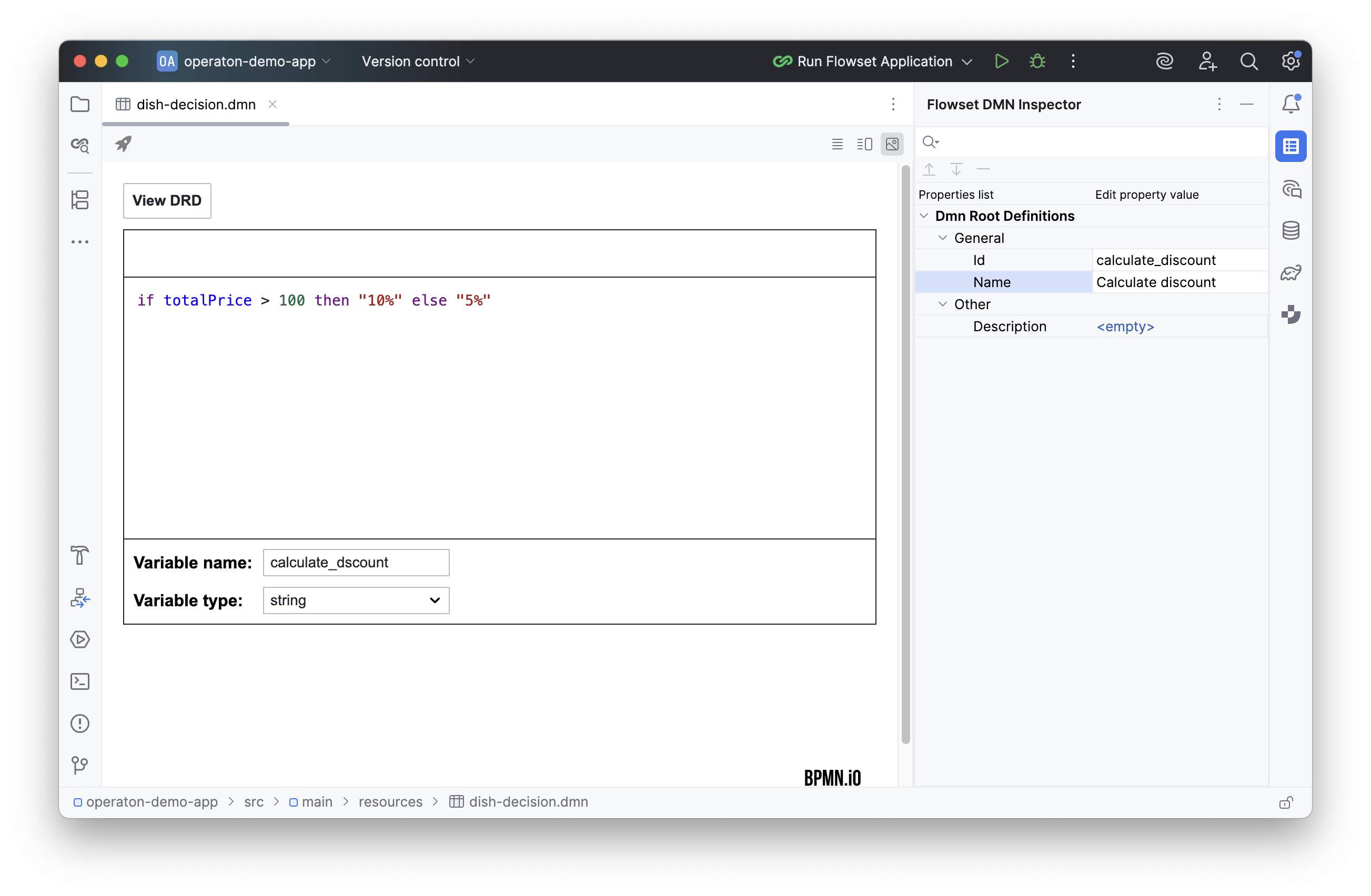
Task: Click resources in the breadcrumb path
Action: point(390,801)
